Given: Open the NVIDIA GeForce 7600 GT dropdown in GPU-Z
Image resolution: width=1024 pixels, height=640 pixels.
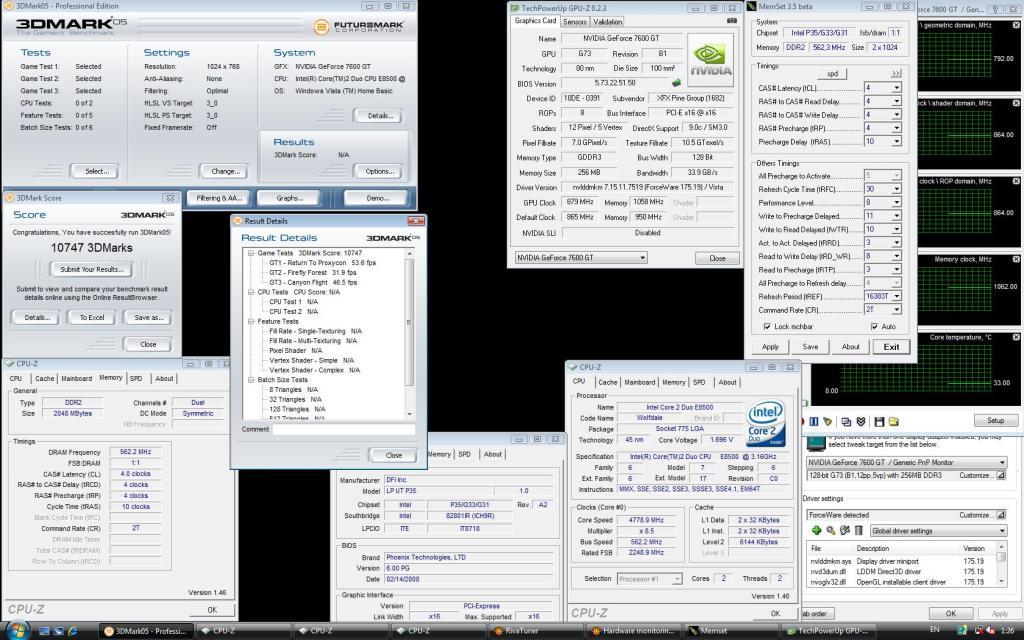Looking at the screenshot, I should 581,257.
